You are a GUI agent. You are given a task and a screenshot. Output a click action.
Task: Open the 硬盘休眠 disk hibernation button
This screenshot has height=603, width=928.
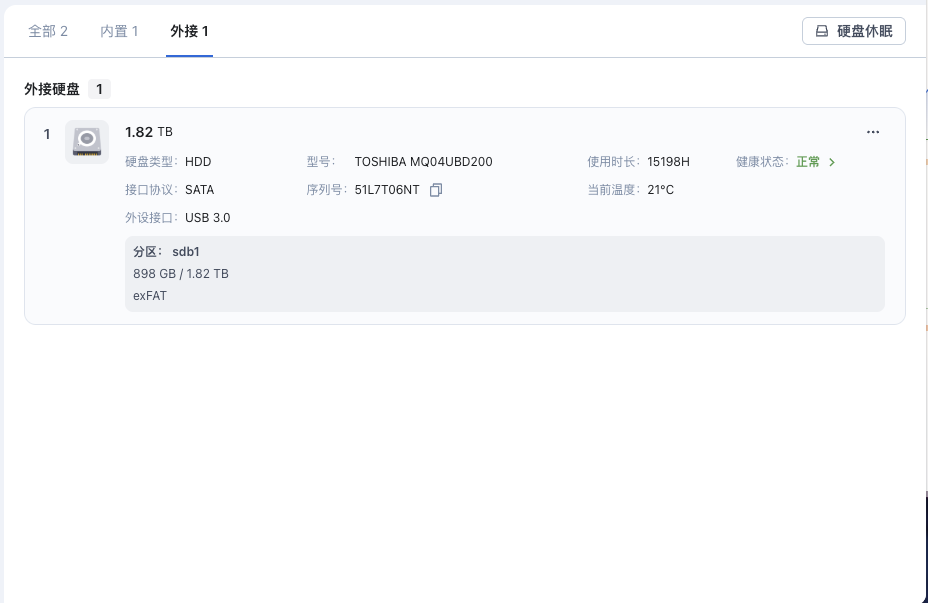click(x=853, y=31)
